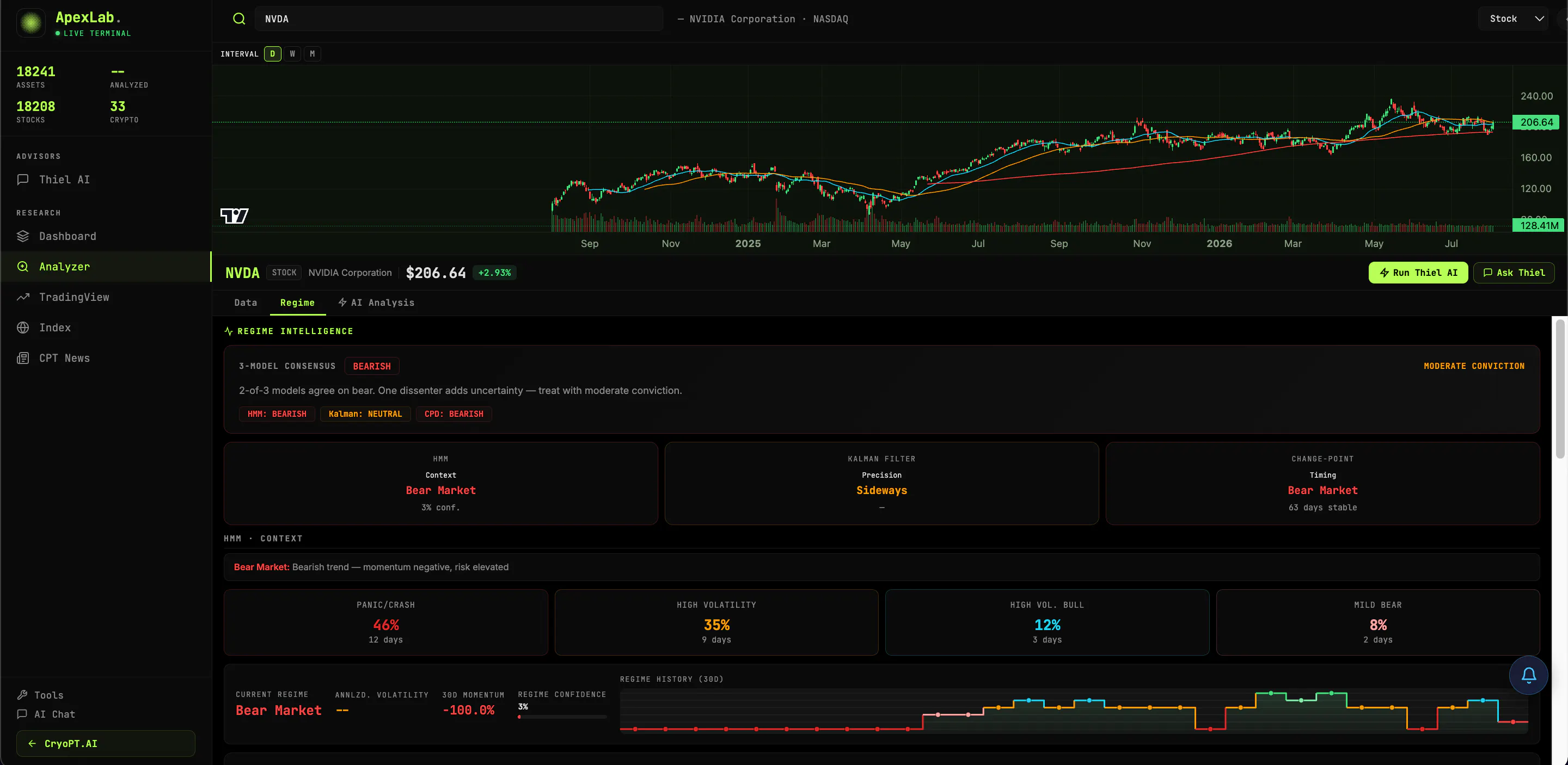Click the 18241 assets count
This screenshot has width=1568, height=765.
pyautogui.click(x=36, y=71)
